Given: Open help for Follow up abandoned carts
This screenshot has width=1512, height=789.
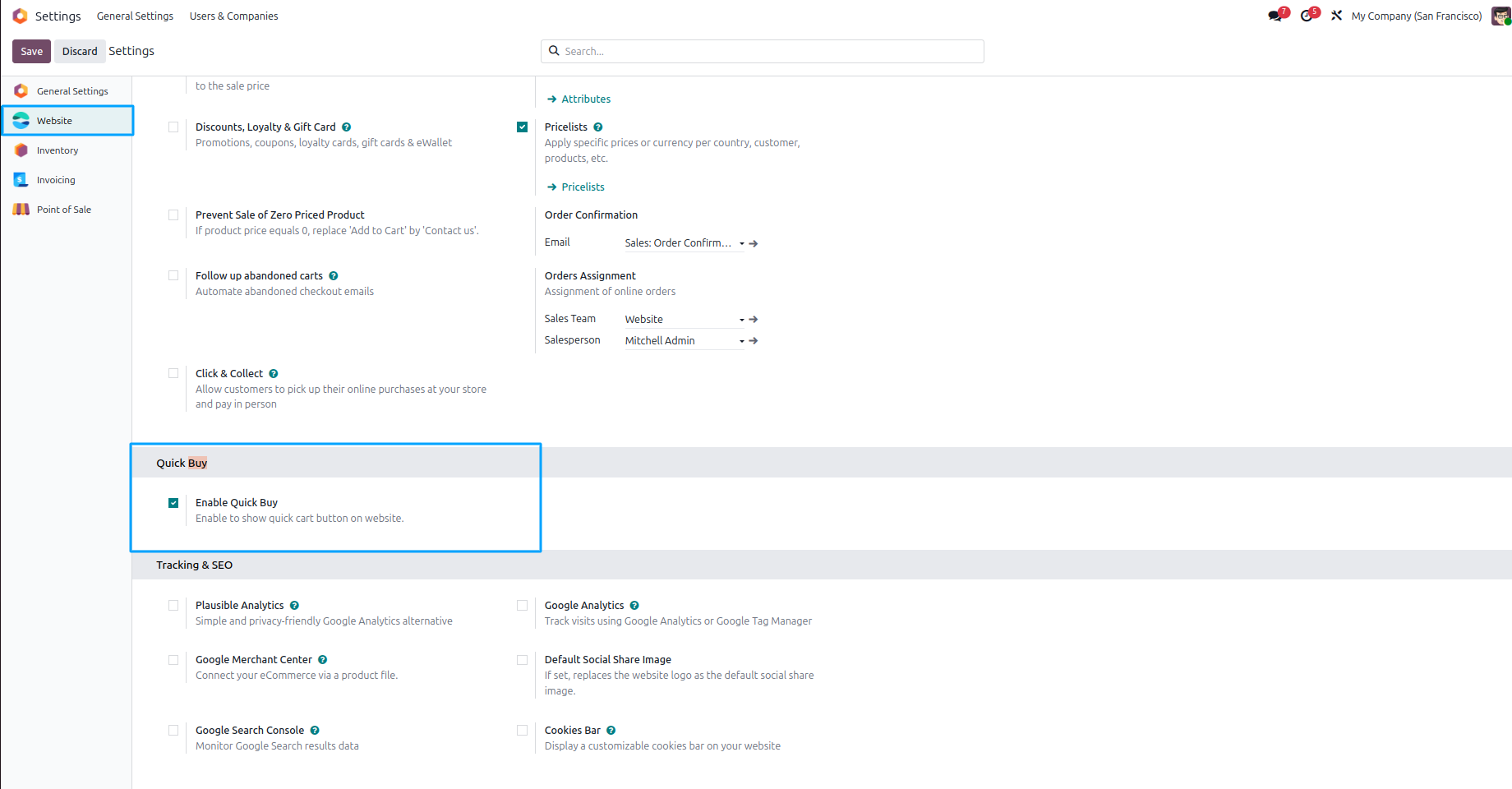Looking at the screenshot, I should 334,276.
